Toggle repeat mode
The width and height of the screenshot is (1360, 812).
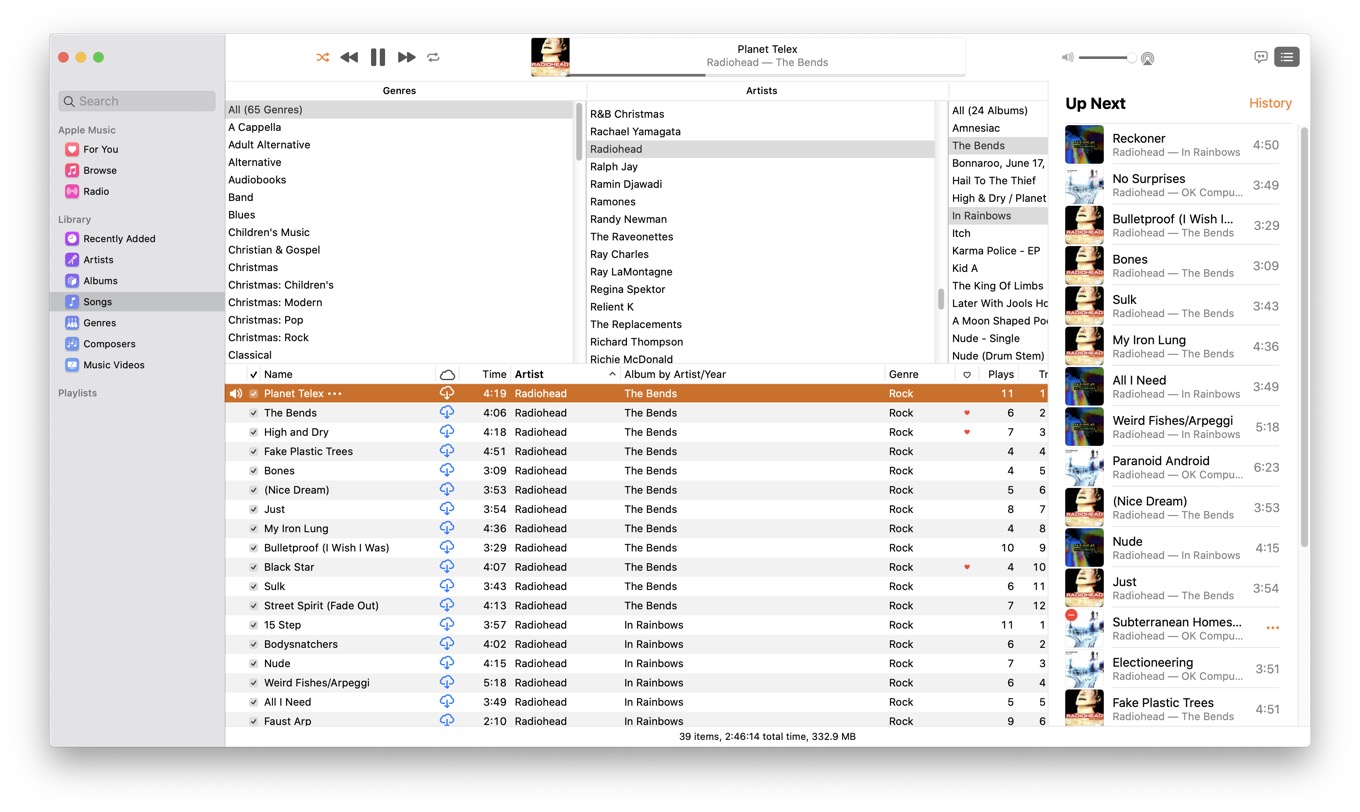[x=433, y=58]
